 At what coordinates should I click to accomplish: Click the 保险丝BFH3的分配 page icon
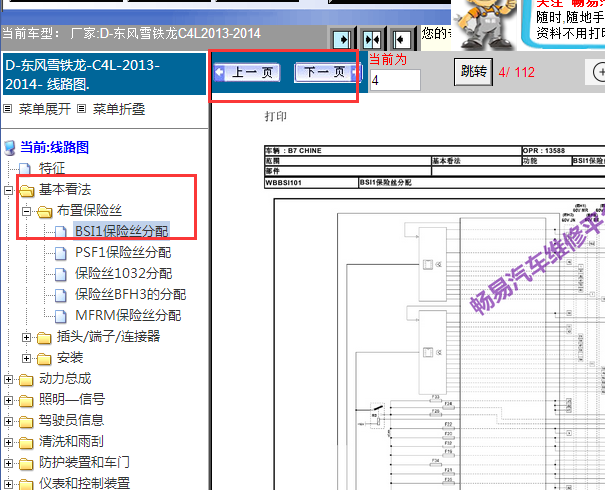tap(61, 295)
